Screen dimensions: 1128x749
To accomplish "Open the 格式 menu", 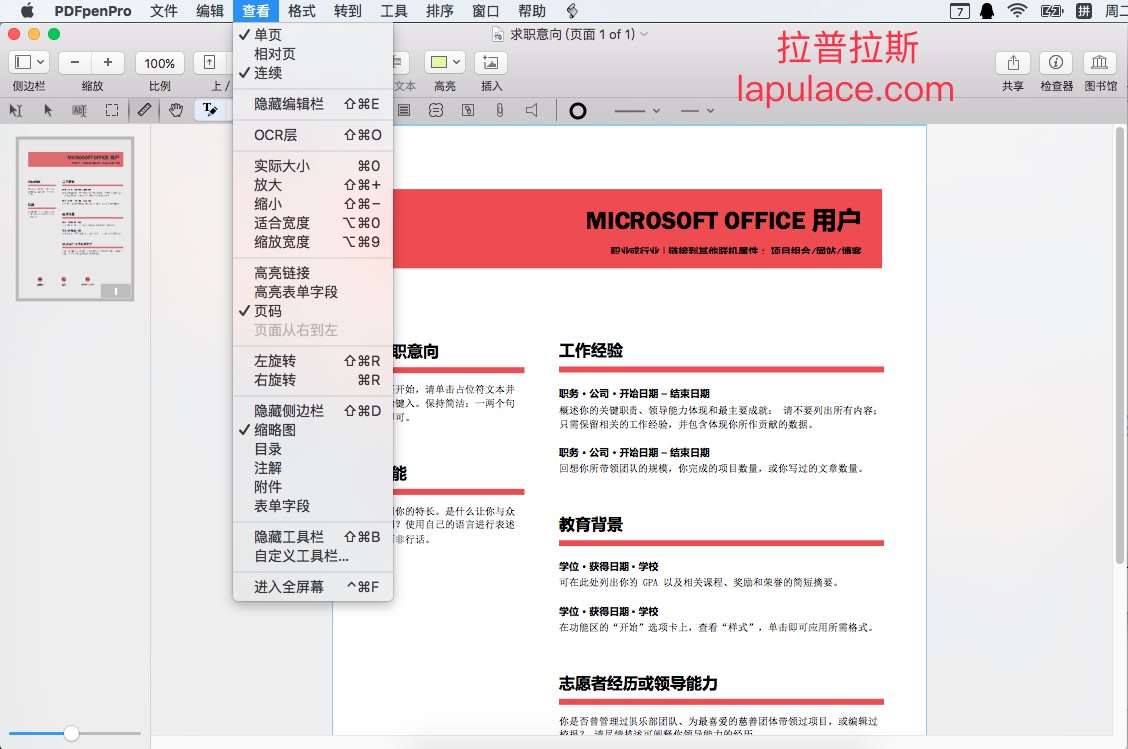I will 301,11.
